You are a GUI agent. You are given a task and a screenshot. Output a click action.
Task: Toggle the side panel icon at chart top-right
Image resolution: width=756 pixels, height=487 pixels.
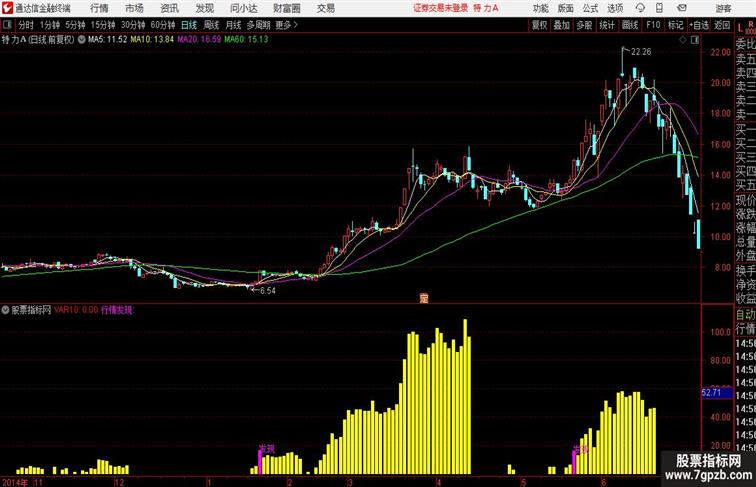(x=695, y=40)
